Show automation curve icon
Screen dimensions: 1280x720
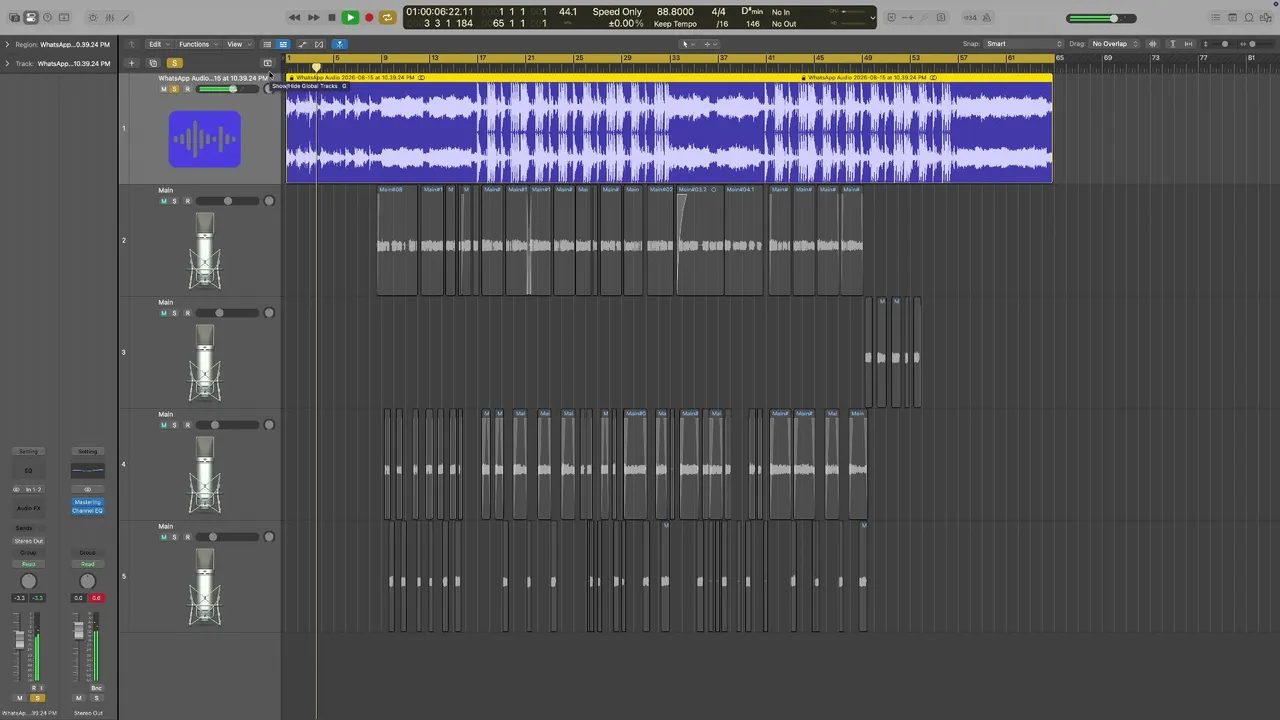pos(302,44)
